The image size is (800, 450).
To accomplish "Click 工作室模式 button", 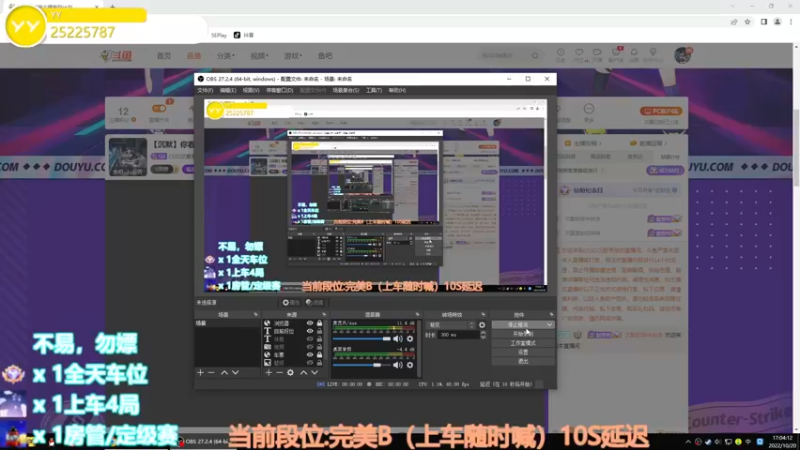I will click(523, 343).
